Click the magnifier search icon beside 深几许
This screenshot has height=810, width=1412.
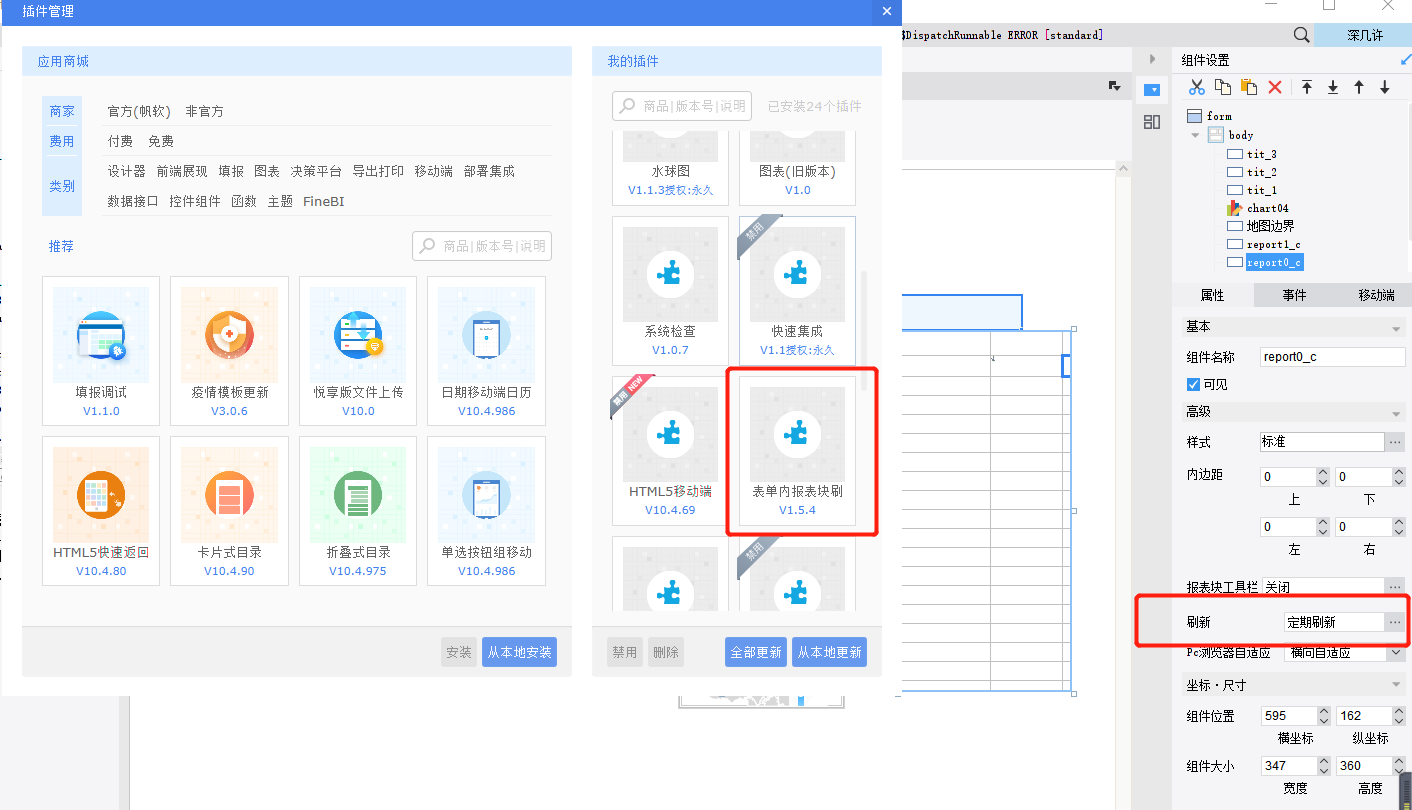click(1301, 35)
